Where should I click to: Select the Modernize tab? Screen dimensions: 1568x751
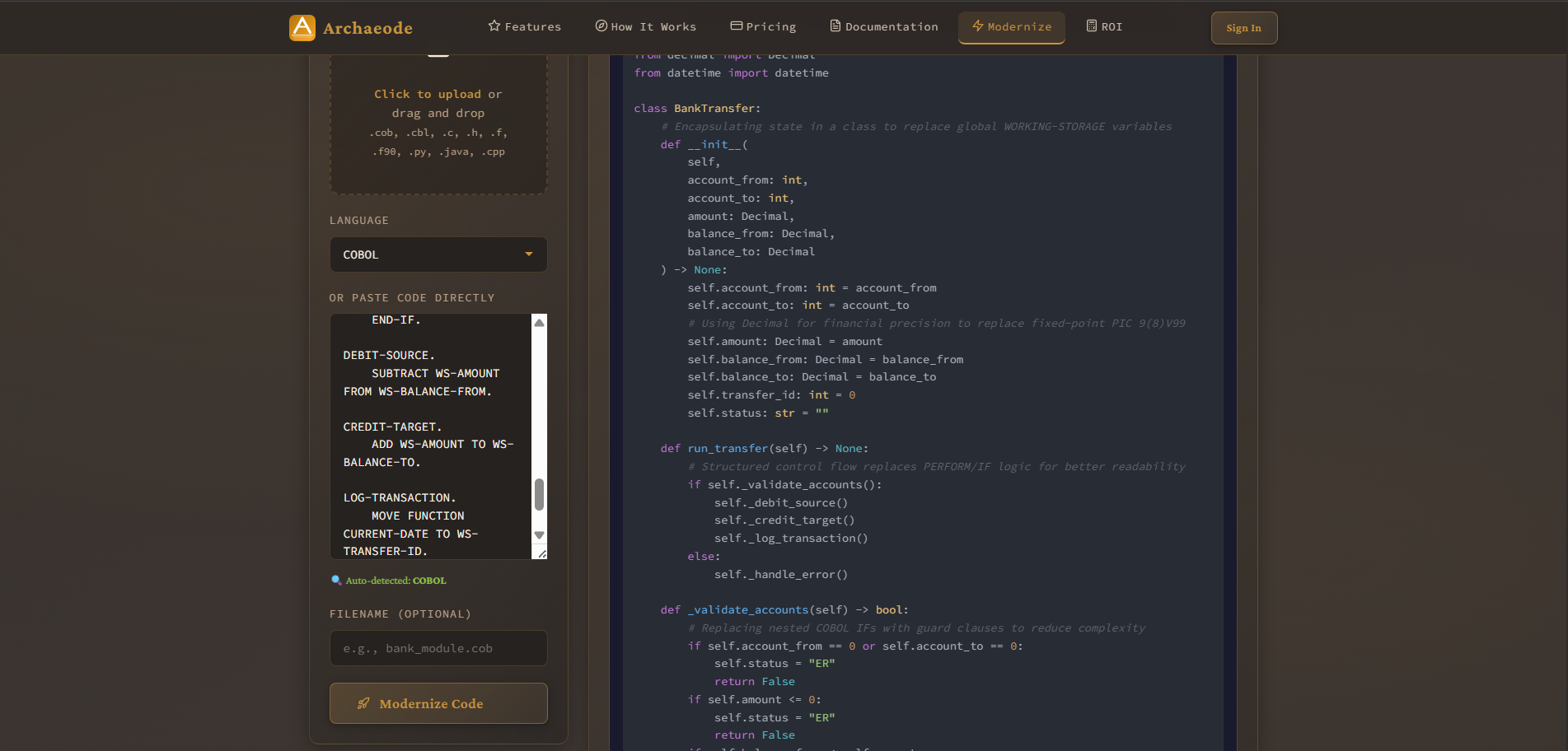pyautogui.click(x=1012, y=27)
